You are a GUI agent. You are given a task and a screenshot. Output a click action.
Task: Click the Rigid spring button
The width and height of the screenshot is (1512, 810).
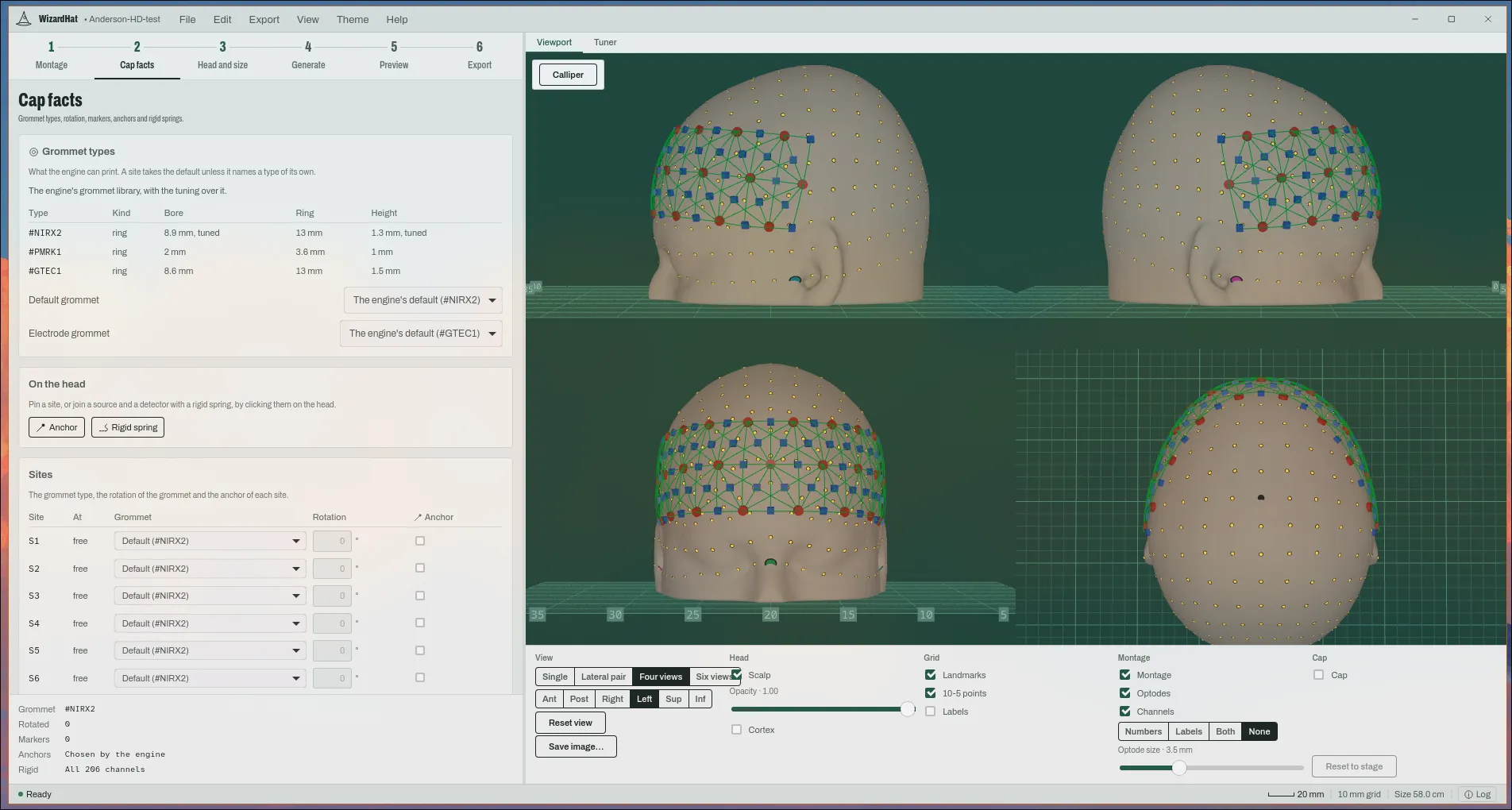pyautogui.click(x=128, y=427)
